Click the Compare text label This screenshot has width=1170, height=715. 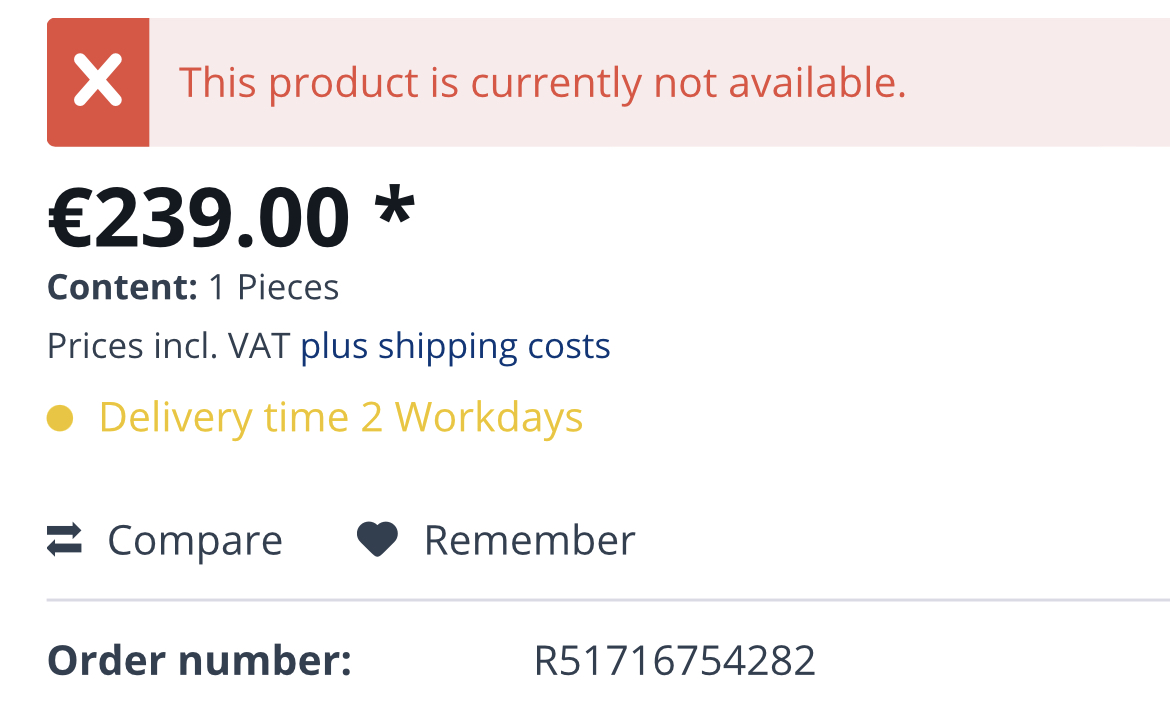pos(195,541)
